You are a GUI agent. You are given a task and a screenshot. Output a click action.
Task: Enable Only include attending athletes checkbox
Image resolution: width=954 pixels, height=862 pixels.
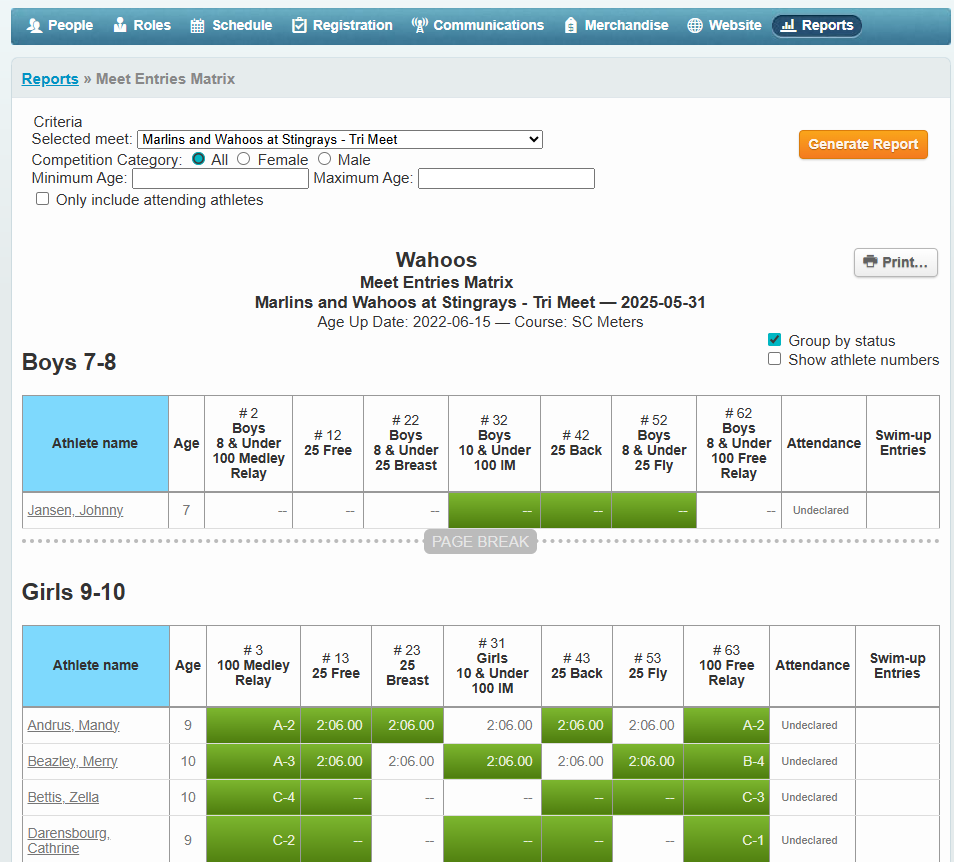42,199
